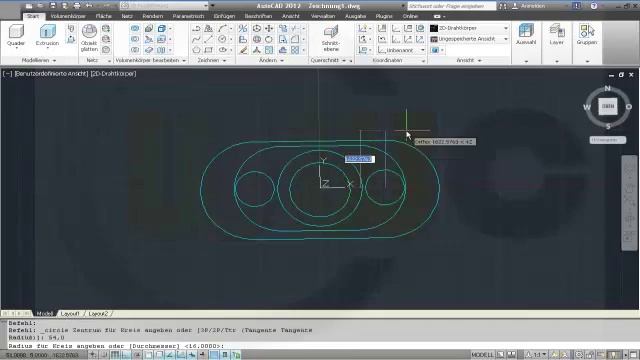Viewport: 640px width, 360px height.
Task: Open the Ungespeicherte Ansicht view dropdown
Action: click(469, 39)
